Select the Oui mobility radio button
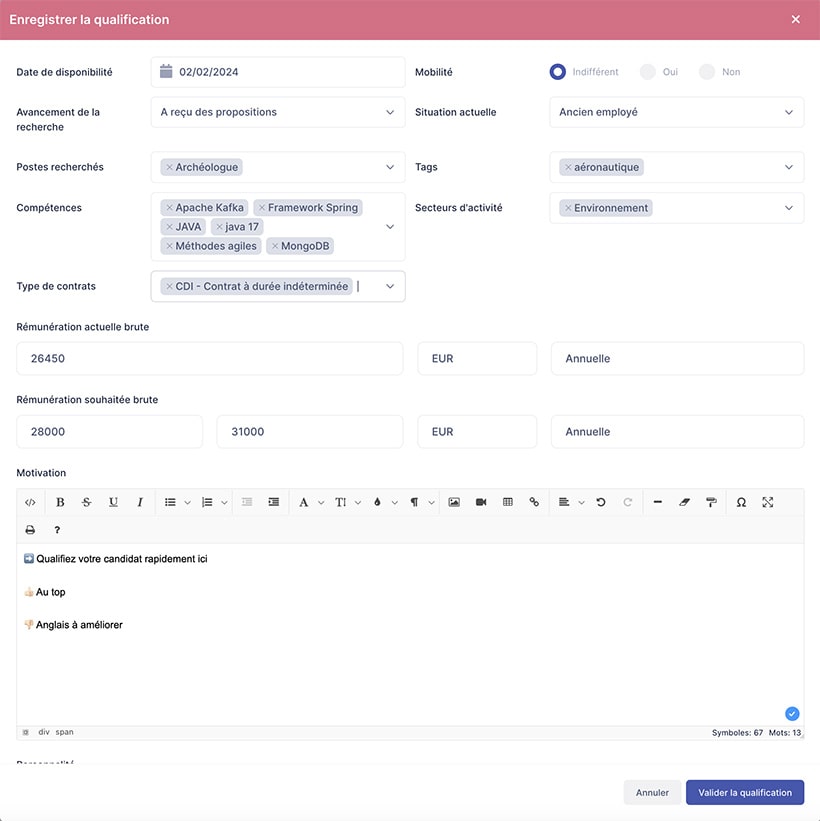This screenshot has height=821, width=820. click(648, 72)
